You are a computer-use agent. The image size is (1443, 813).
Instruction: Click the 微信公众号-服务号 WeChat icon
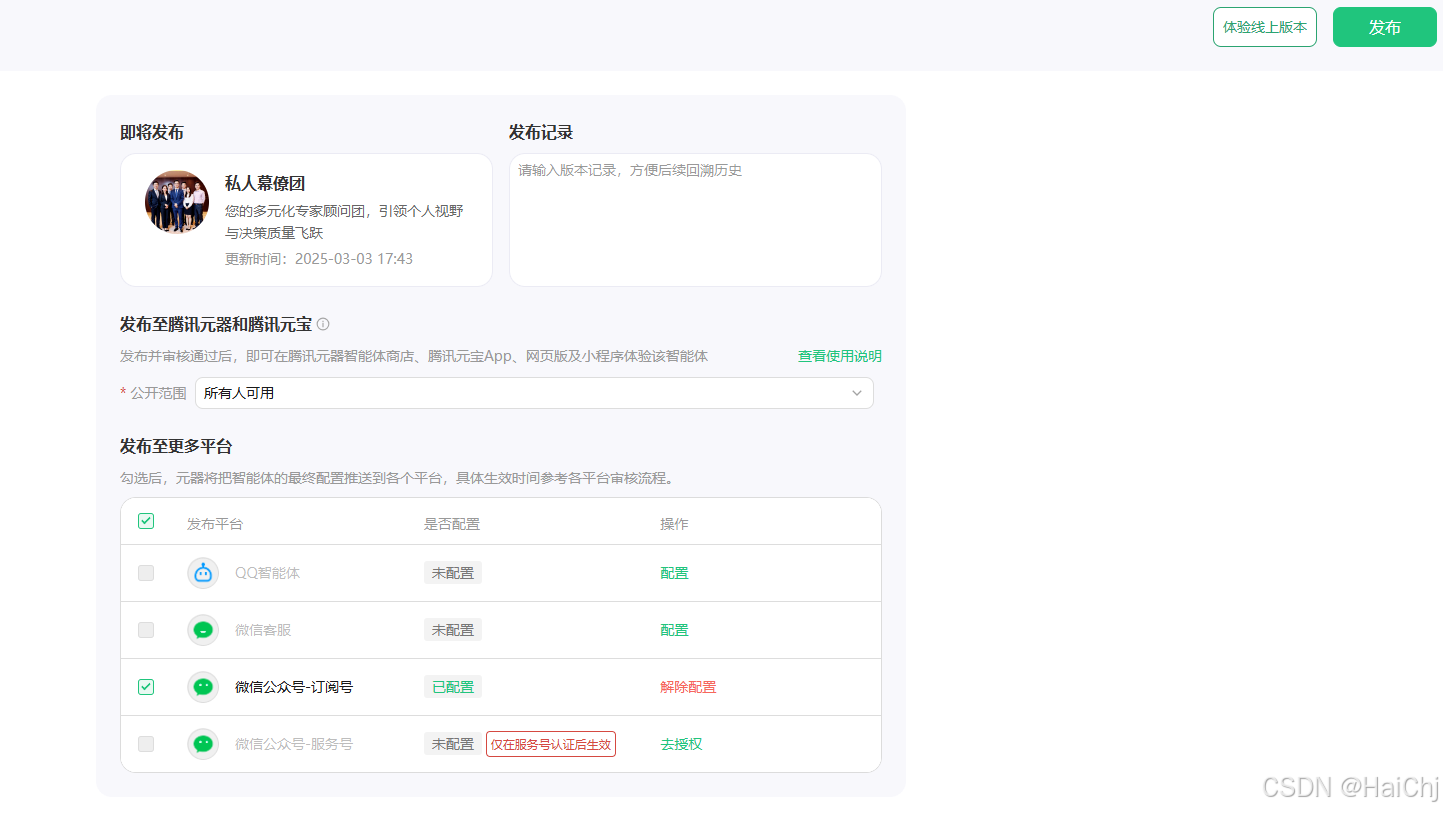pos(203,744)
